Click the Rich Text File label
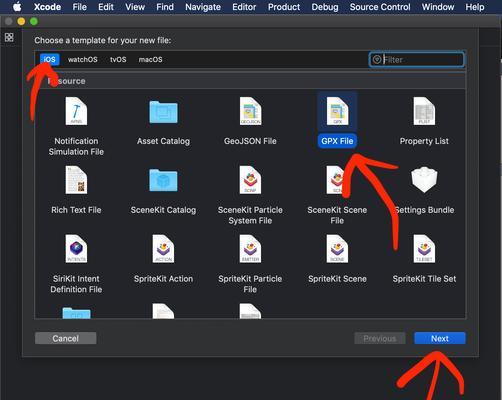502x400 pixels. tap(76, 210)
